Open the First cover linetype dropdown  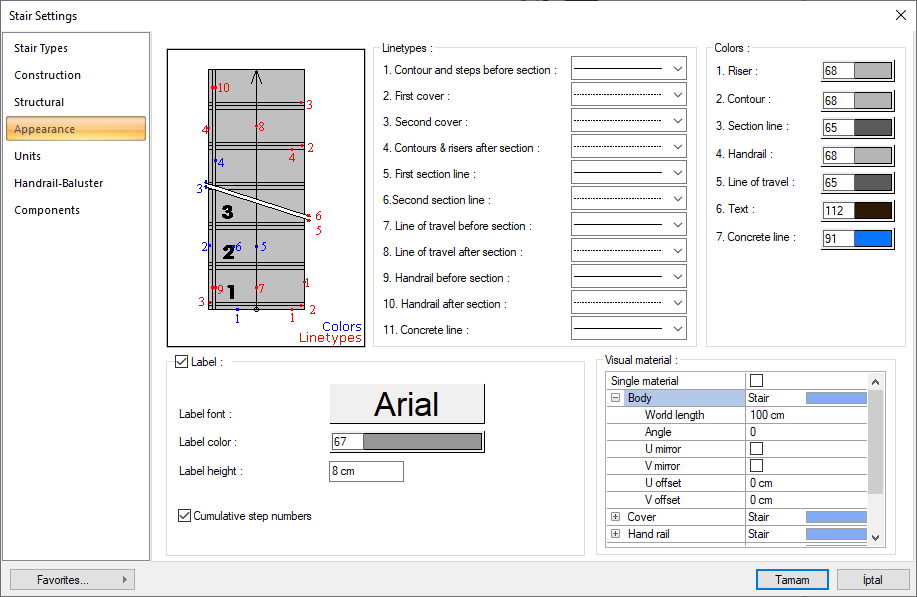tap(678, 95)
